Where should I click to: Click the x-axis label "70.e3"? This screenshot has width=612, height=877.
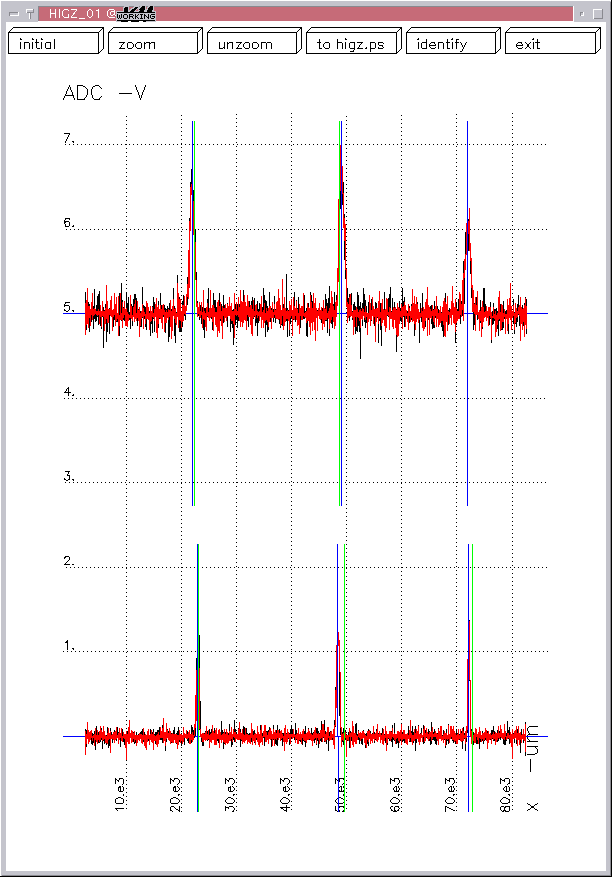point(450,794)
